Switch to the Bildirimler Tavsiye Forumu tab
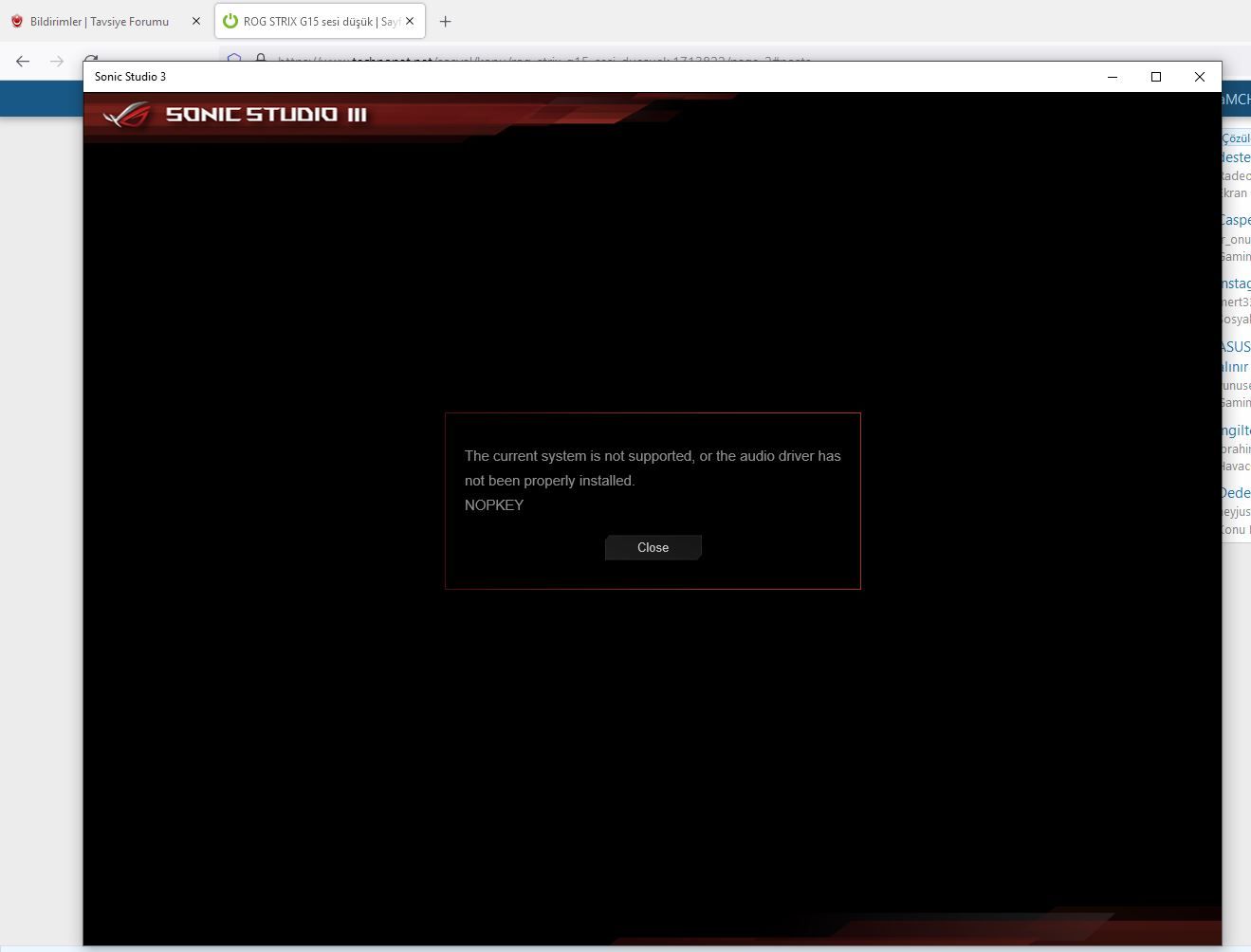The width and height of the screenshot is (1251, 952). coord(106,21)
